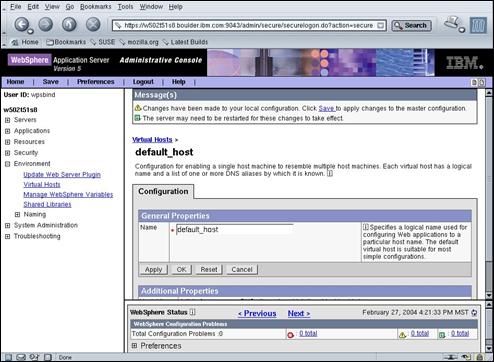494x362 pixels.
Task: Click the security lock icon in the status bar
Action: tap(480, 357)
